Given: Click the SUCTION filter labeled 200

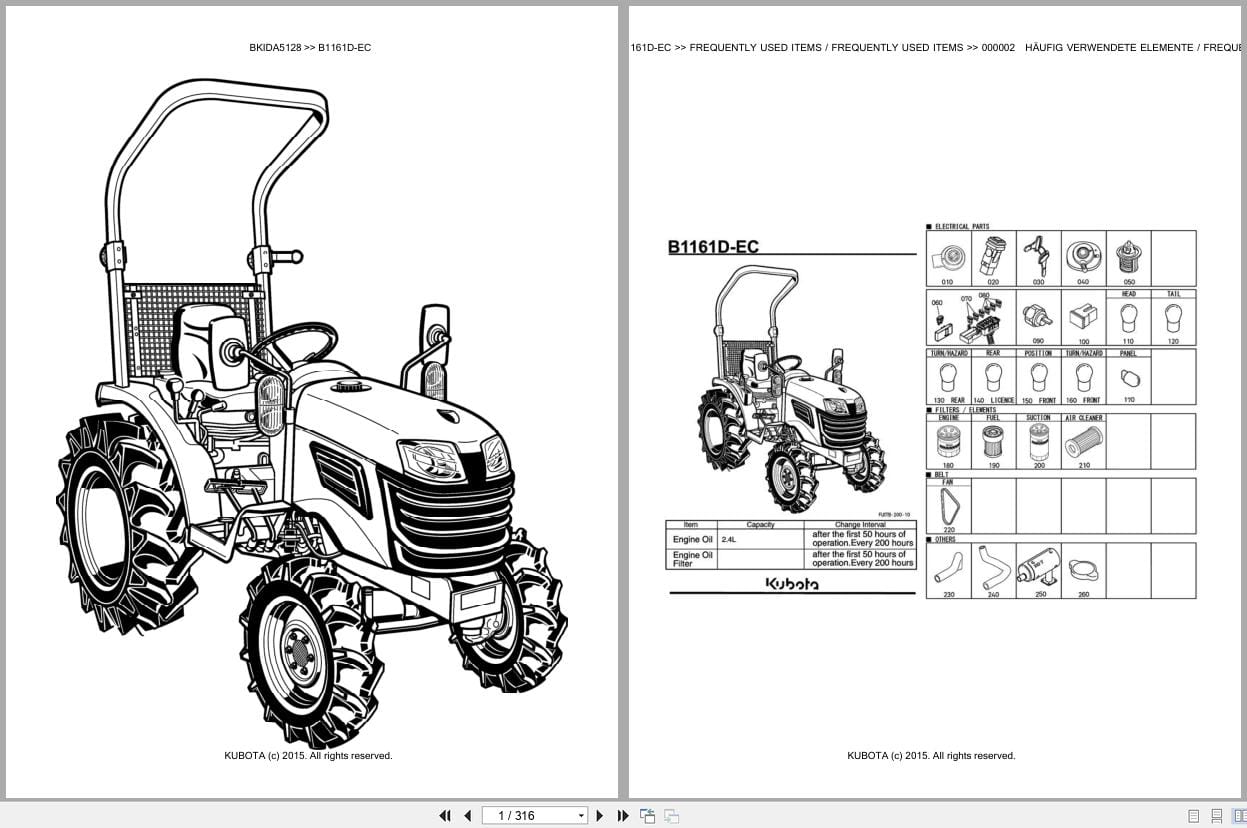Looking at the screenshot, I should pyautogui.click(x=1039, y=442).
